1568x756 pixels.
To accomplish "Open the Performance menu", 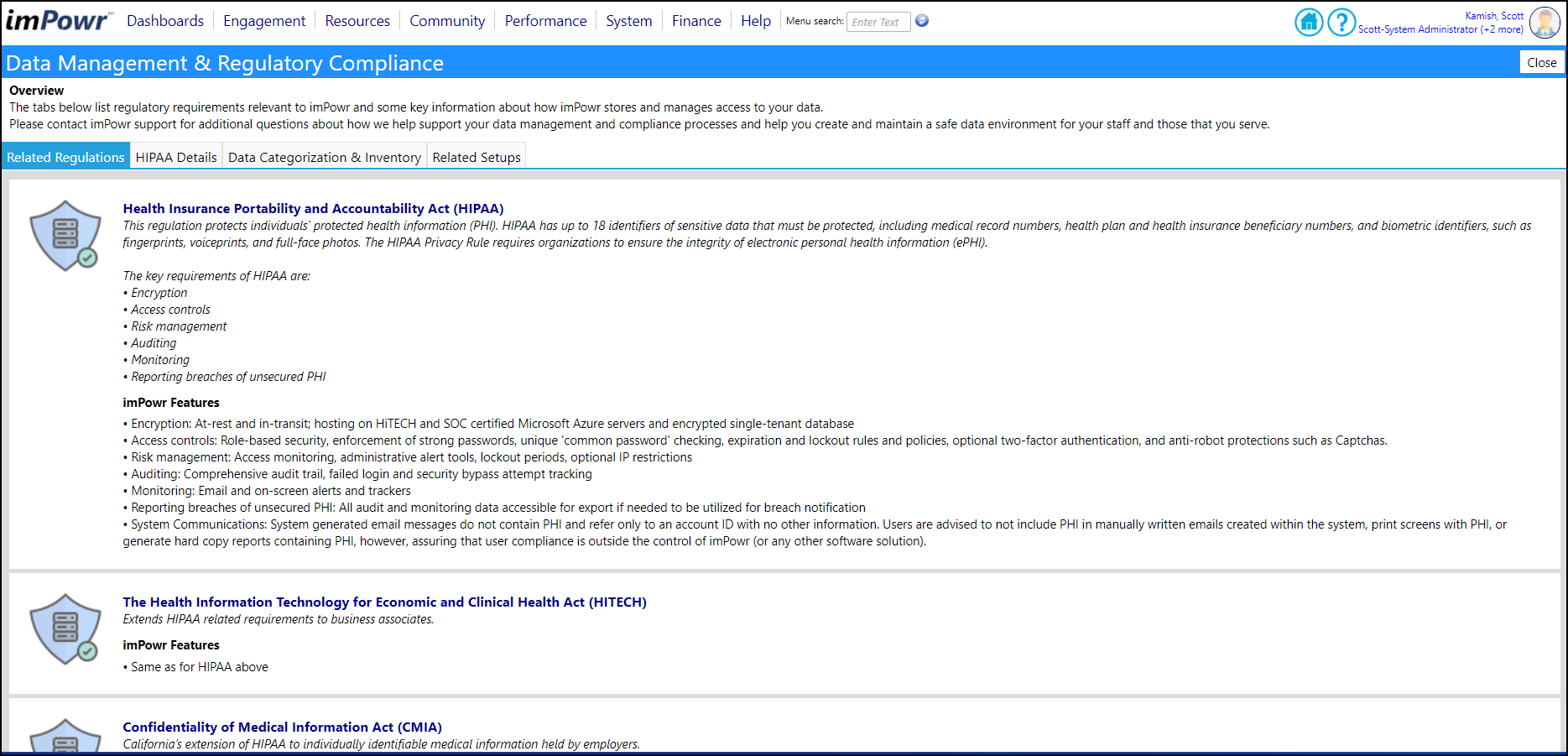I will [545, 21].
